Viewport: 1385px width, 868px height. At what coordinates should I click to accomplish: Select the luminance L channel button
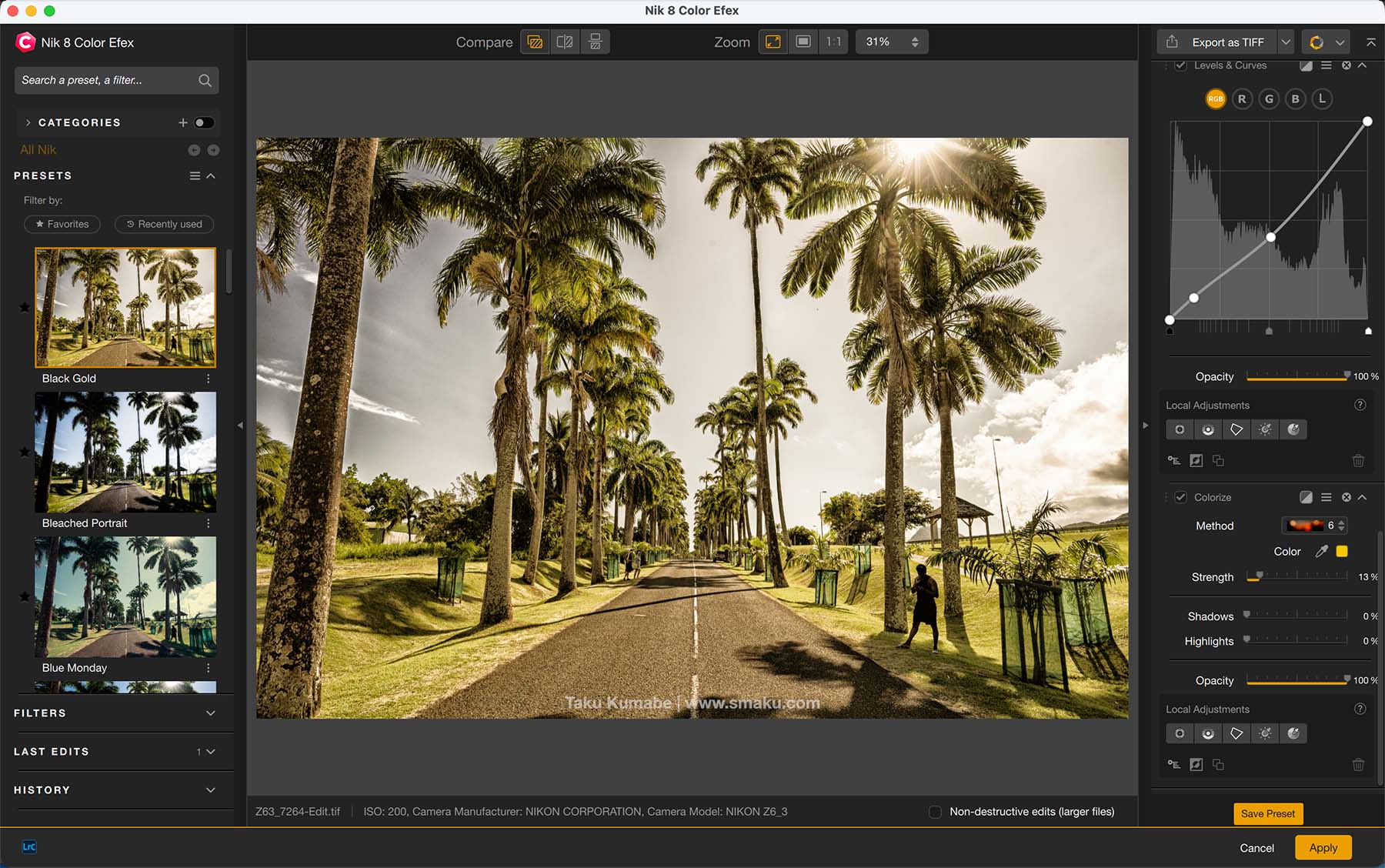point(1322,98)
